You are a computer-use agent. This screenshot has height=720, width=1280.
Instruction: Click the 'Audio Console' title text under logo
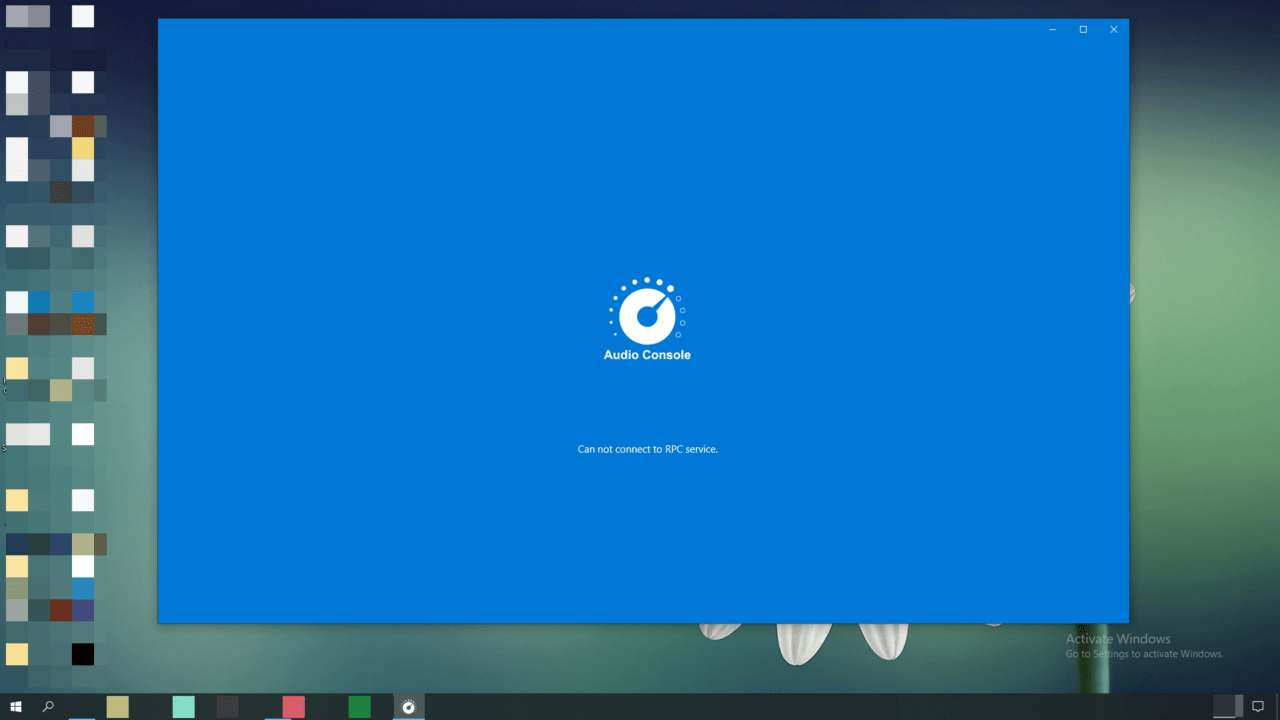pyautogui.click(x=647, y=355)
